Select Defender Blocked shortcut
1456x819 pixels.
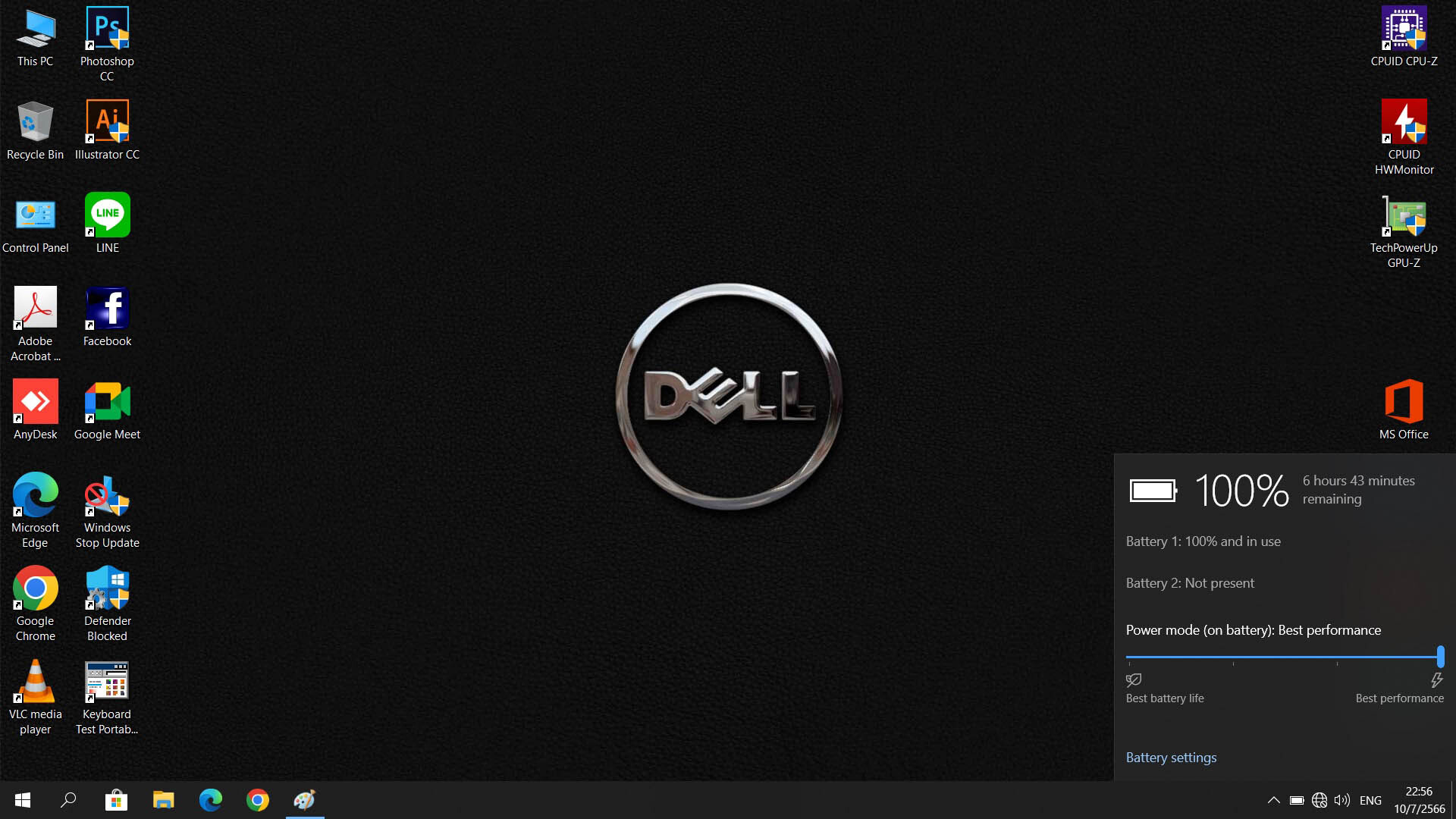107,604
